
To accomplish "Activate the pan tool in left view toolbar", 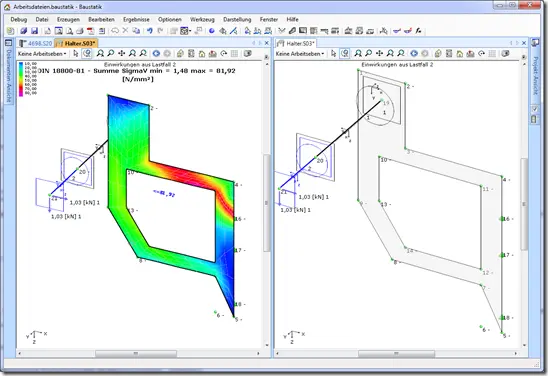I will [x=121, y=53].
